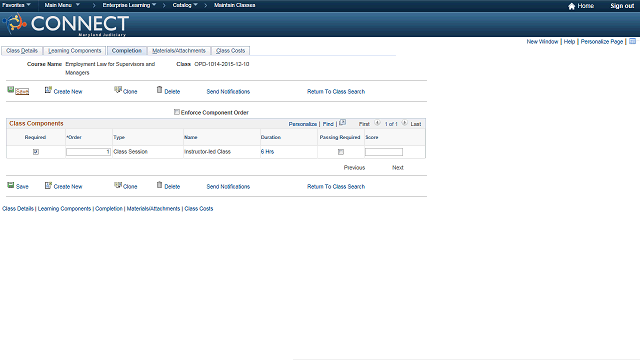640x360 pixels.
Task: Click the Home house icon
Action: pyautogui.click(x=571, y=6)
